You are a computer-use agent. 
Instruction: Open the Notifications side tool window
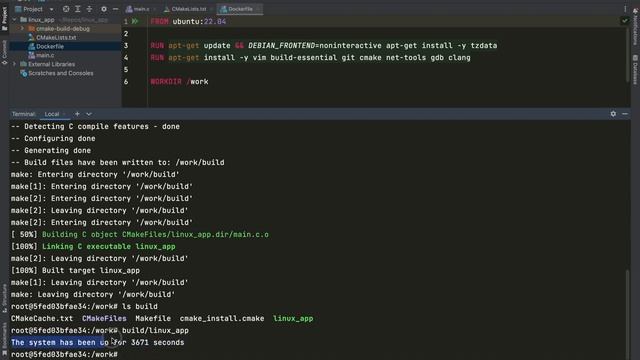coord(635,28)
